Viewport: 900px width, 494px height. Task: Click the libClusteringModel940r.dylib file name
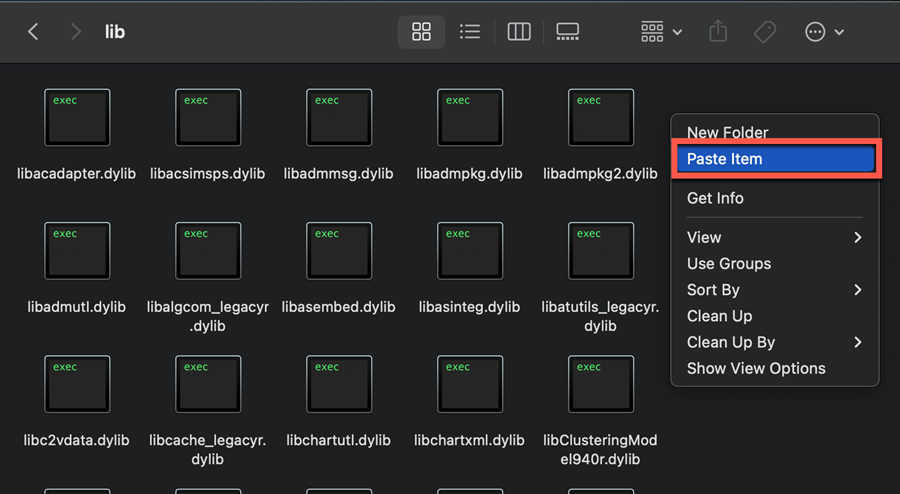point(600,449)
